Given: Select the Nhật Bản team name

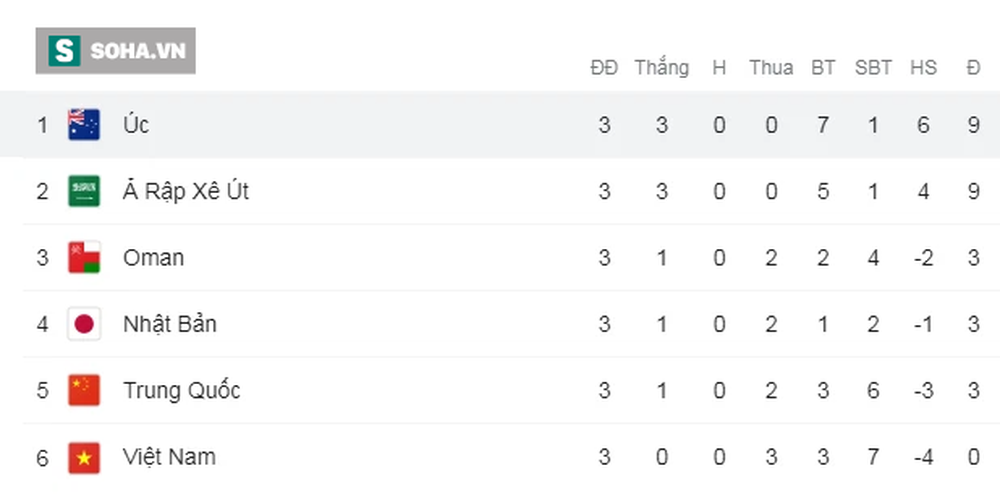Looking at the screenshot, I should tap(169, 324).
